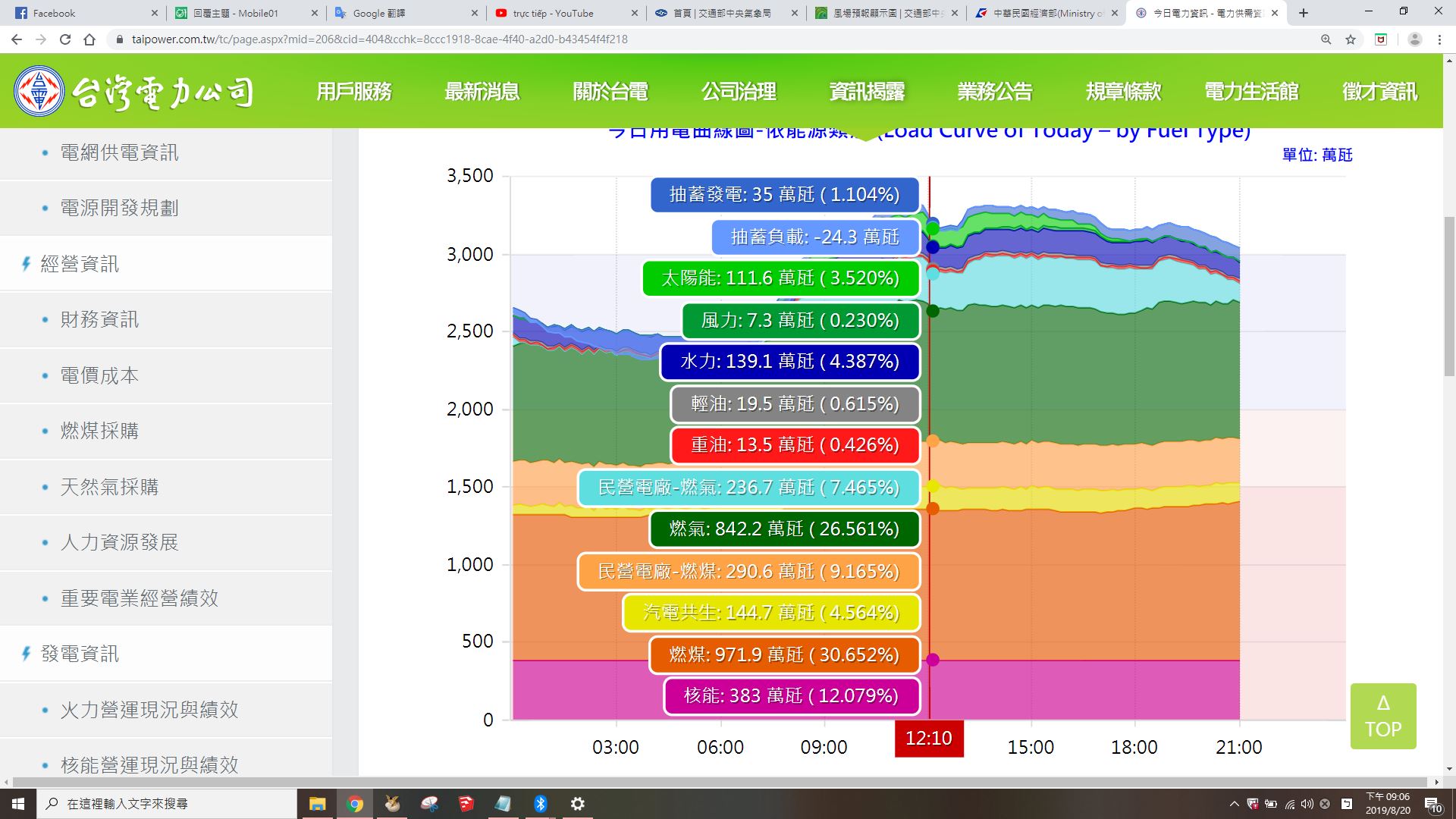Switch to Chrome on the taskbar
The image size is (1456, 819).
coord(355,804)
